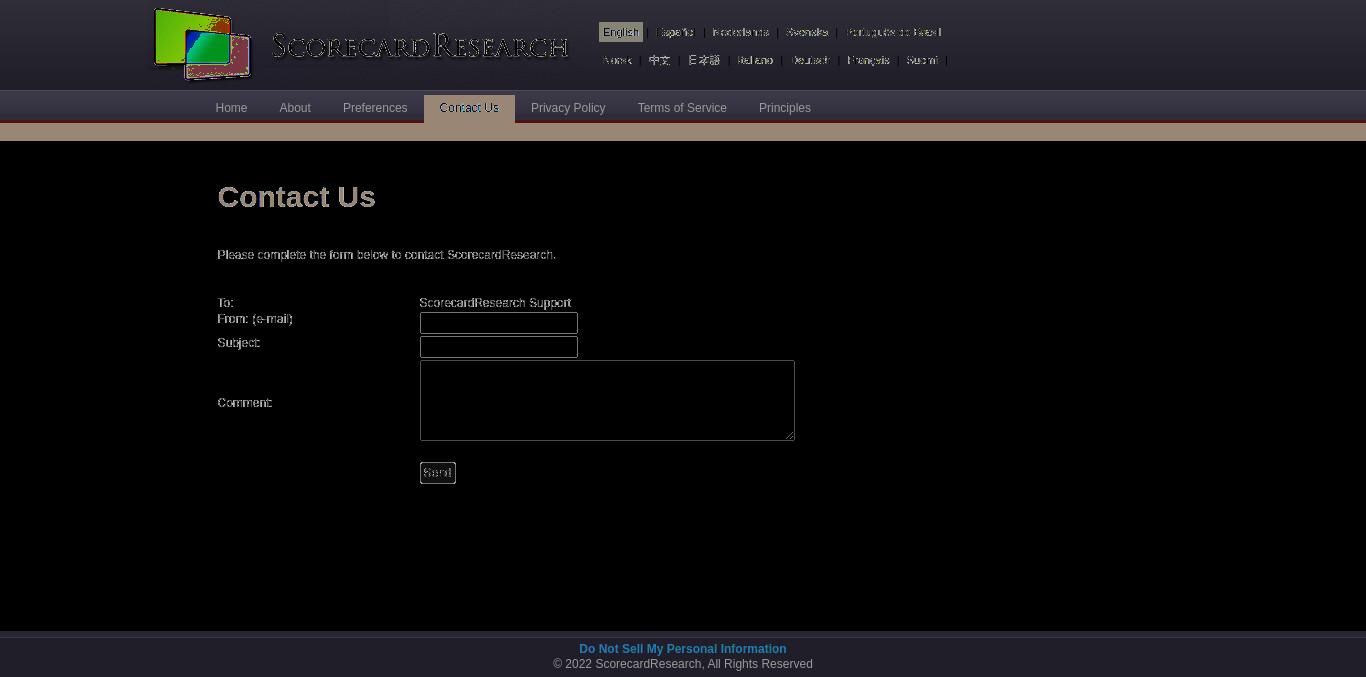1366x677 pixels.
Task: Click inside the Comment text area
Action: tap(607, 400)
